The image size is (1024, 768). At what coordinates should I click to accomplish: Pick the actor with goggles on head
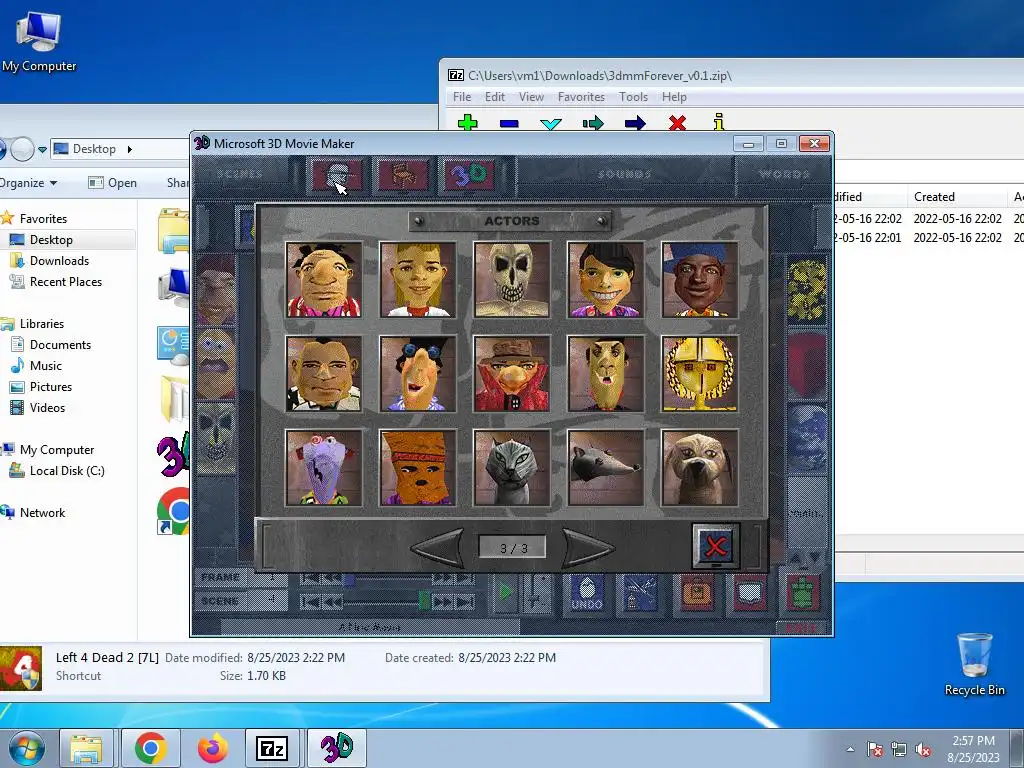point(417,374)
